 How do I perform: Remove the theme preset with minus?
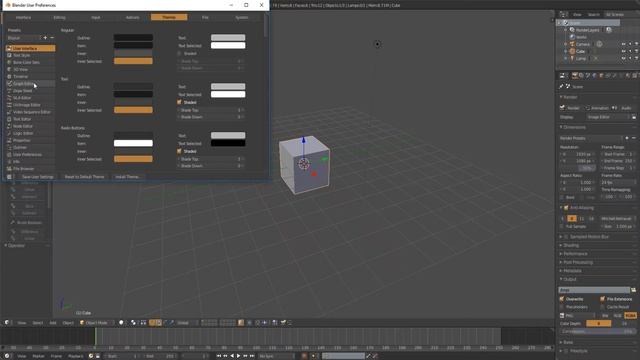(x=52, y=38)
